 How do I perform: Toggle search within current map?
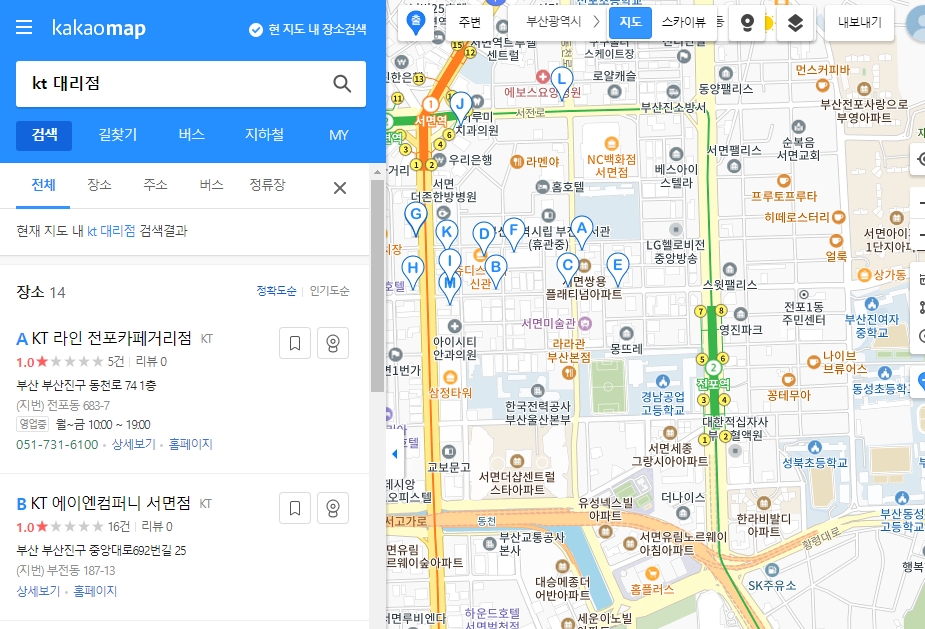307,30
